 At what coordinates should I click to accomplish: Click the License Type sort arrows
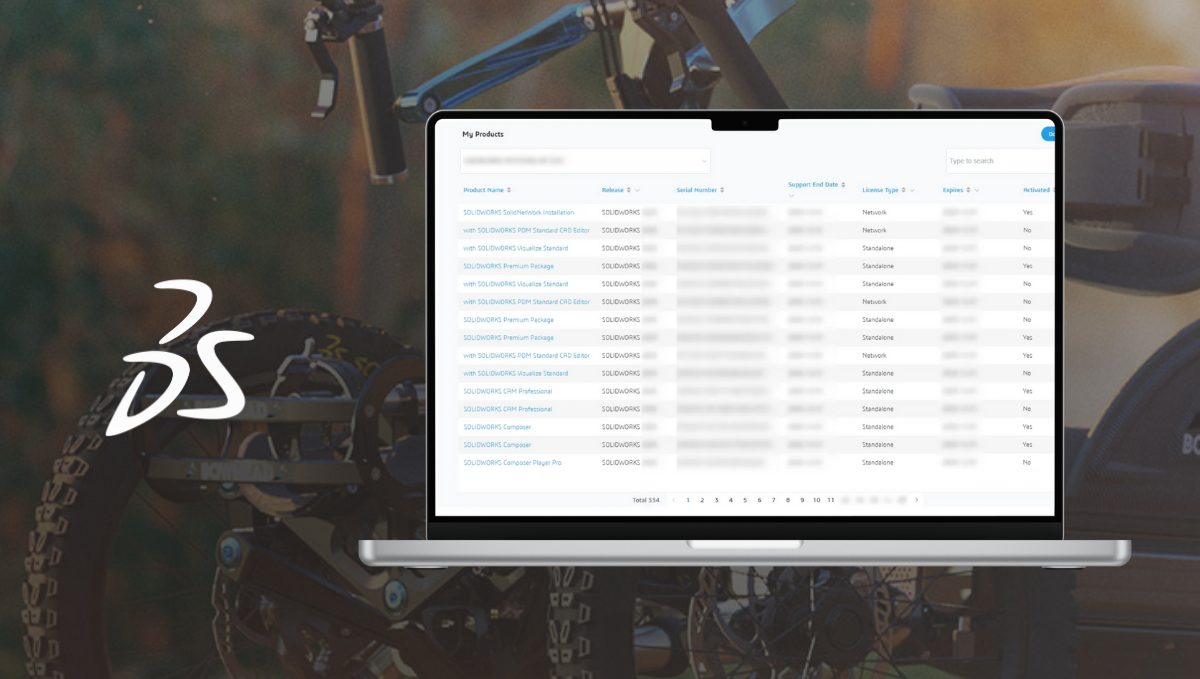[903, 190]
